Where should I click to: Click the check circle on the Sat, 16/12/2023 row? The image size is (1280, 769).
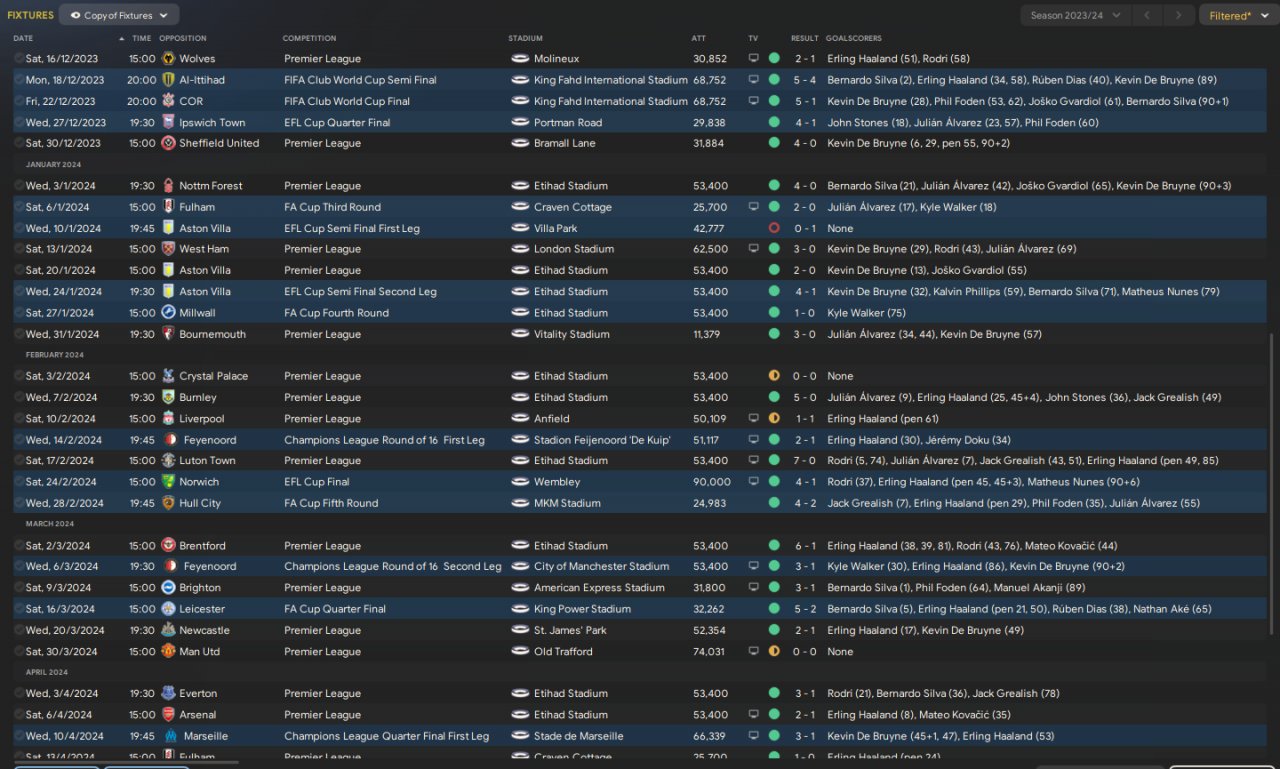(x=19, y=59)
